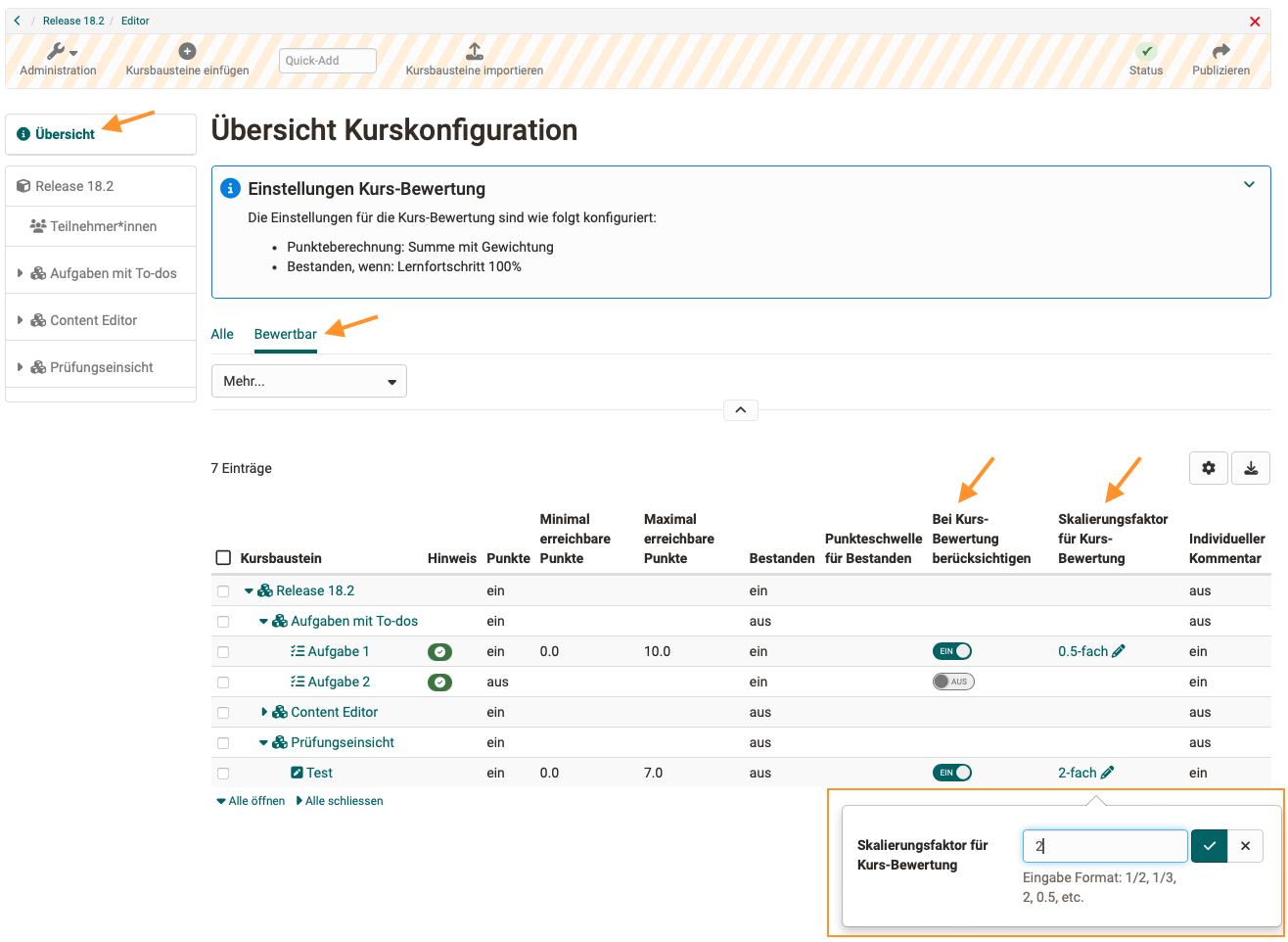
Task: Edit the 0.5-fach scaling pencil icon
Action: [x=1119, y=651]
